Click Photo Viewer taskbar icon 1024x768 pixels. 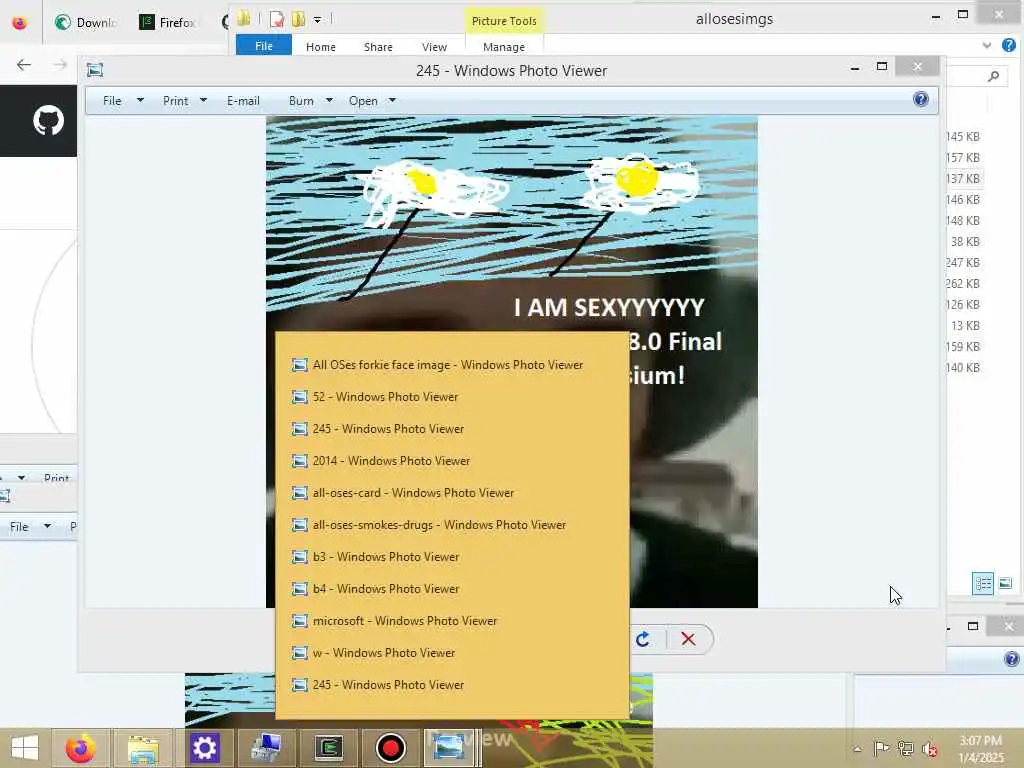449,748
